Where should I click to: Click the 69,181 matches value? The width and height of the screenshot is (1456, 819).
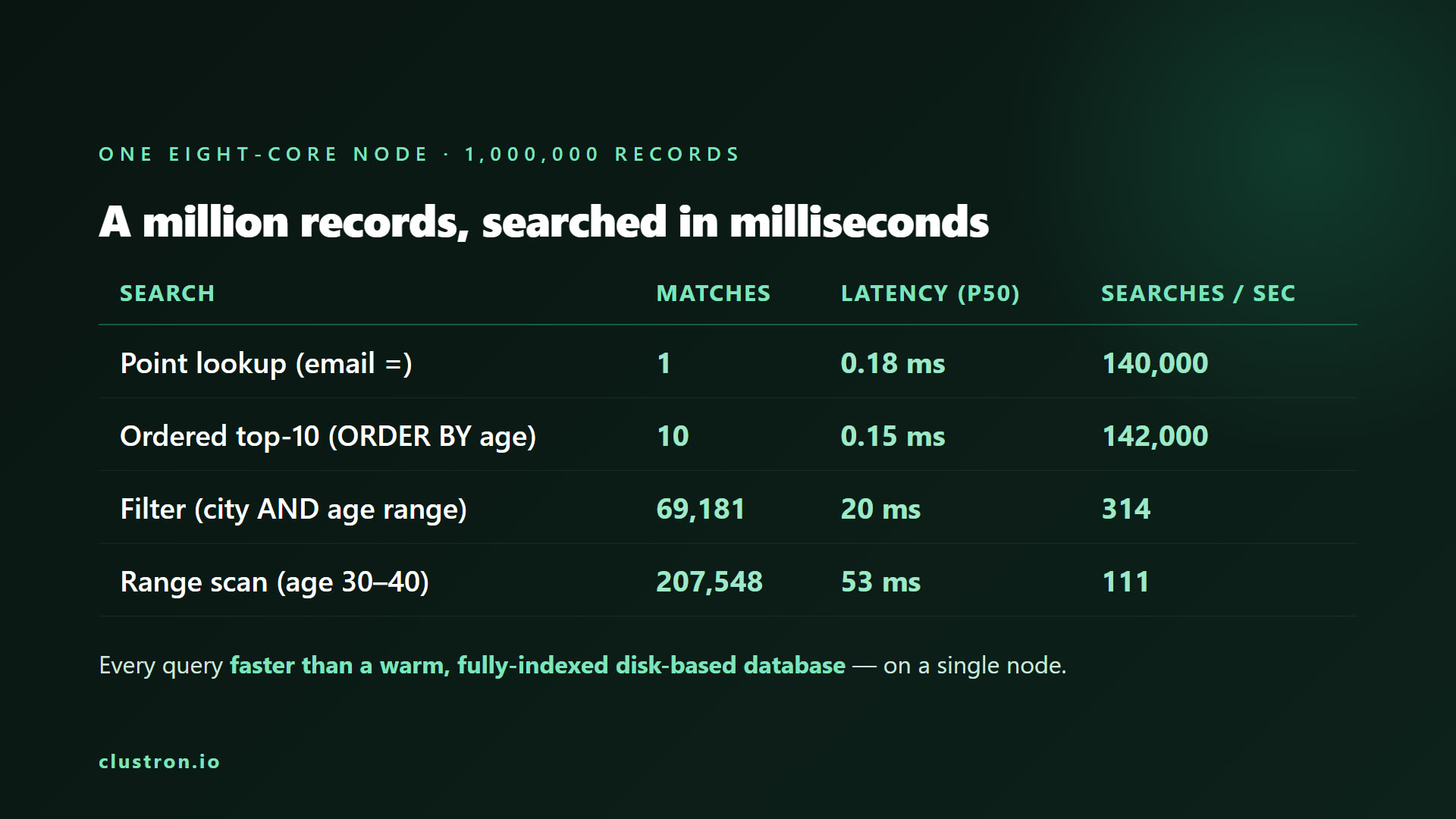click(701, 510)
